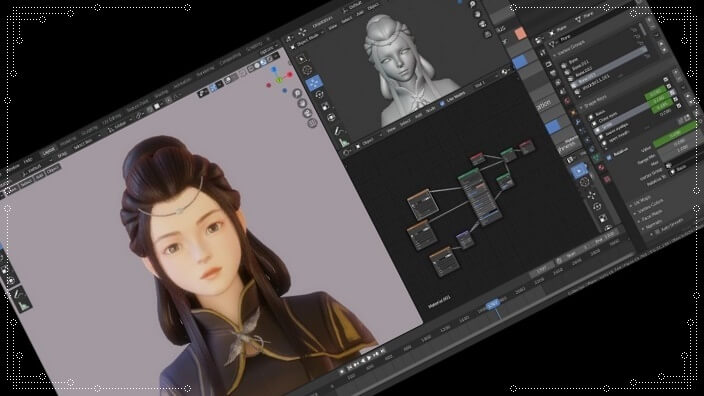Image resolution: width=704 pixels, height=396 pixels.
Task: Toggle the Smile shape key checkbox
Action: (x=672, y=93)
